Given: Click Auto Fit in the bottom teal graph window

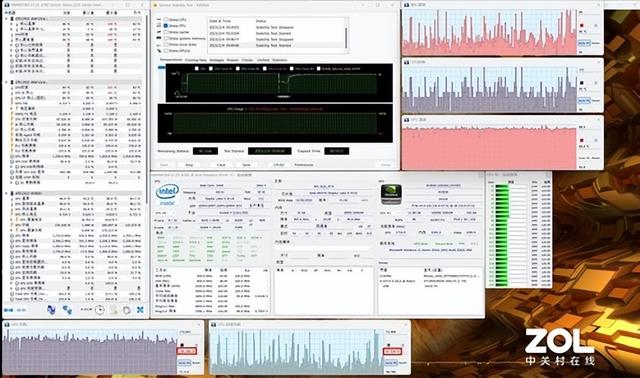Looking at the screenshot, I should 390,363.
